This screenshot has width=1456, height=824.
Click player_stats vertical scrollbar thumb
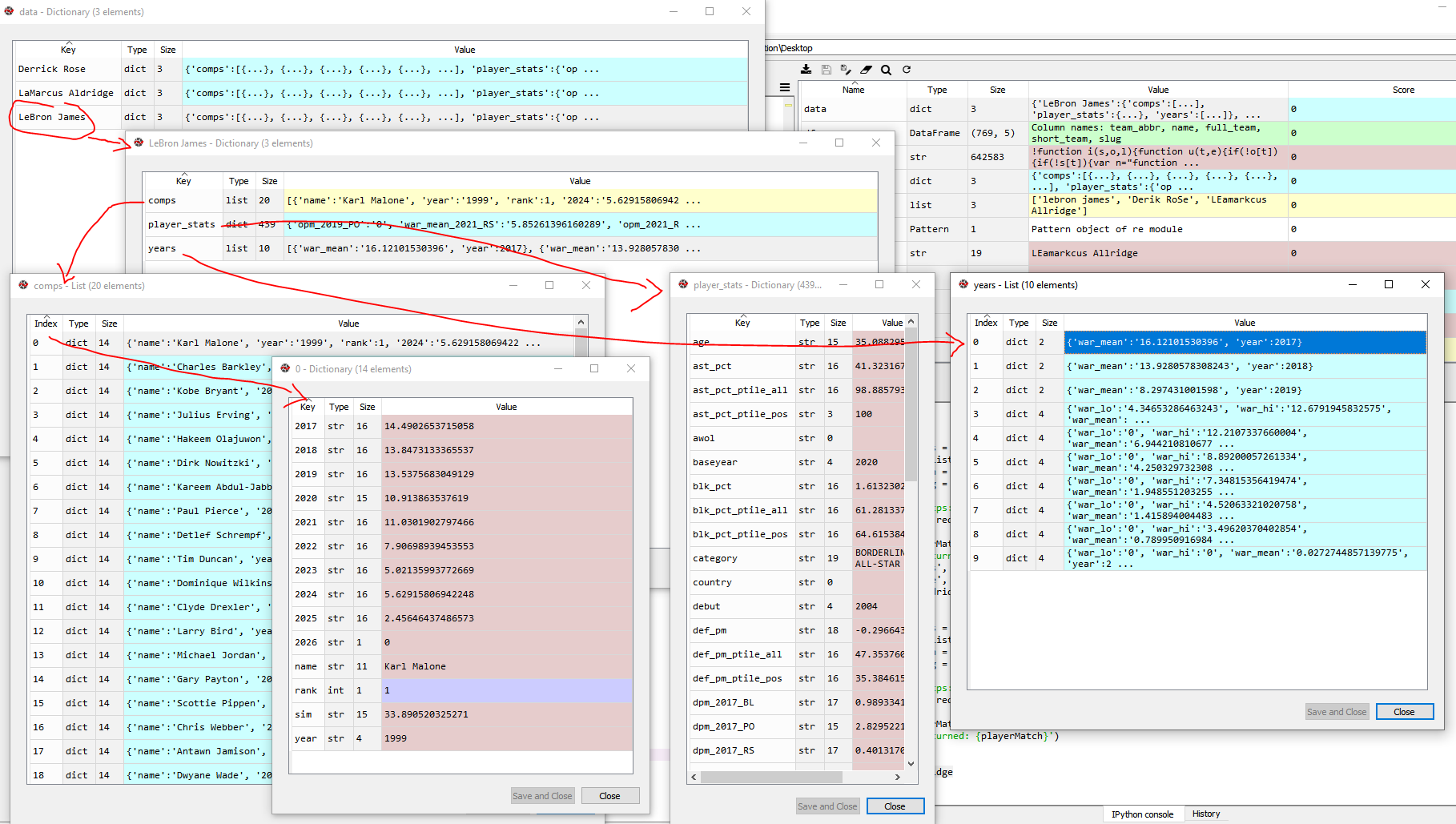tap(911, 404)
